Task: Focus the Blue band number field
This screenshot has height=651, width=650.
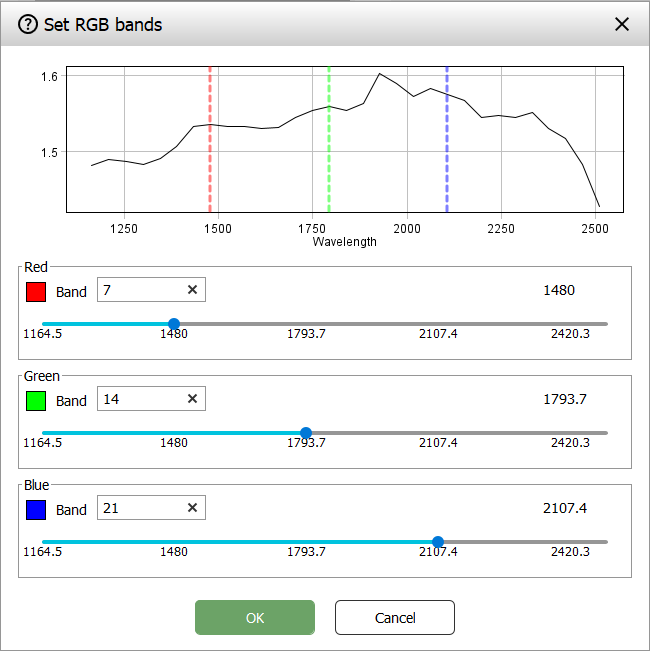Action: click(x=140, y=508)
